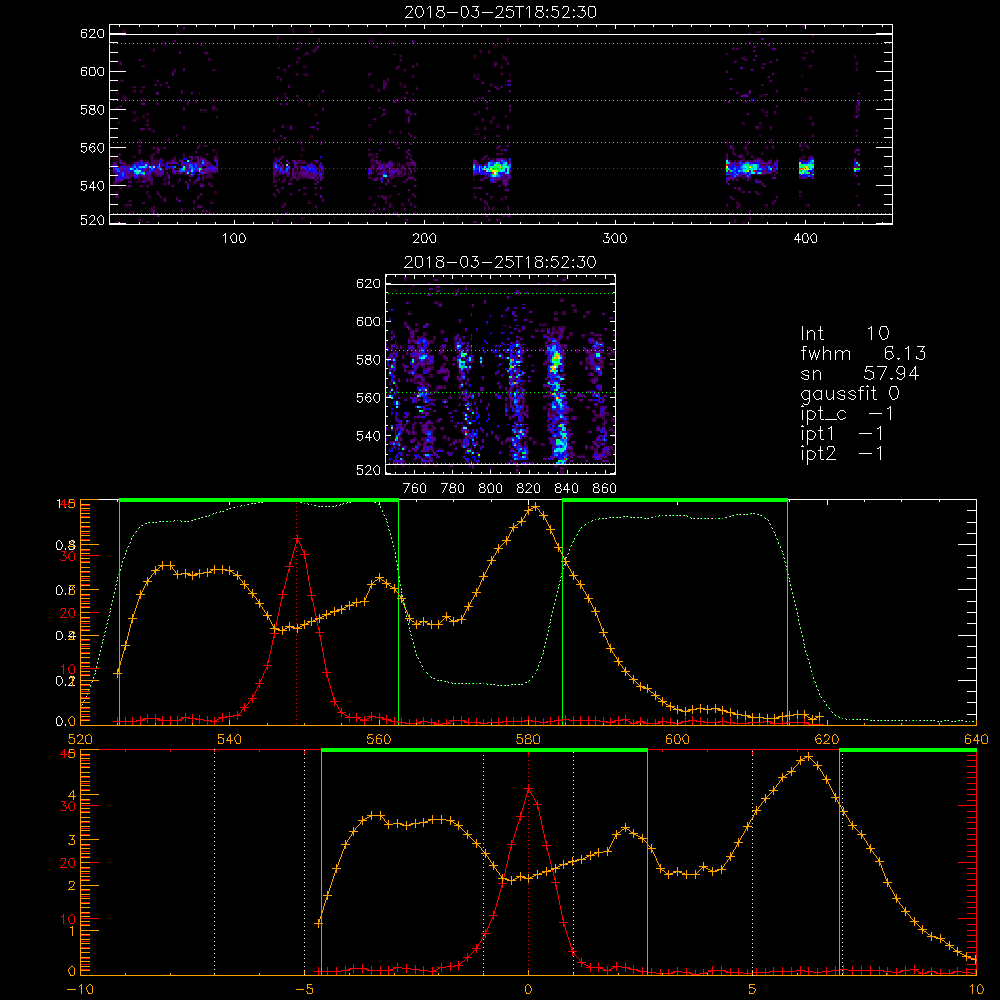Click the orange curve peak near 580 in spectrum plot

(535, 508)
